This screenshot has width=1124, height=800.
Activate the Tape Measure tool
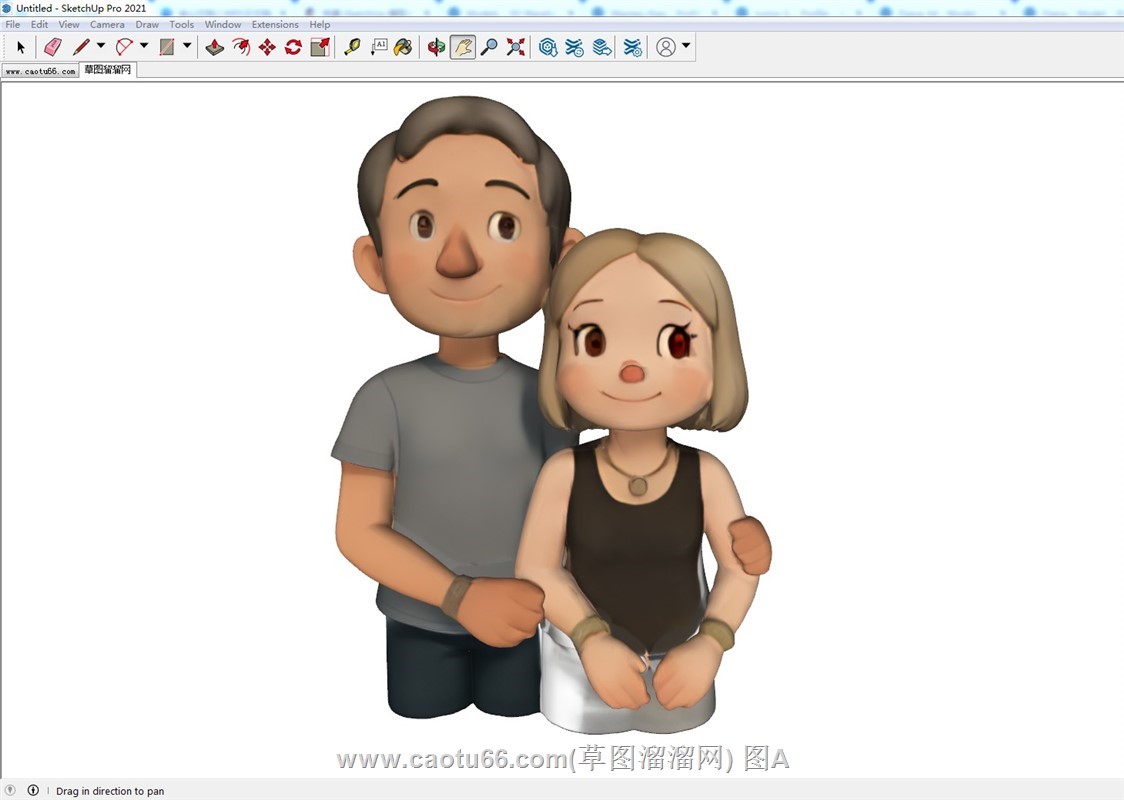(352, 47)
